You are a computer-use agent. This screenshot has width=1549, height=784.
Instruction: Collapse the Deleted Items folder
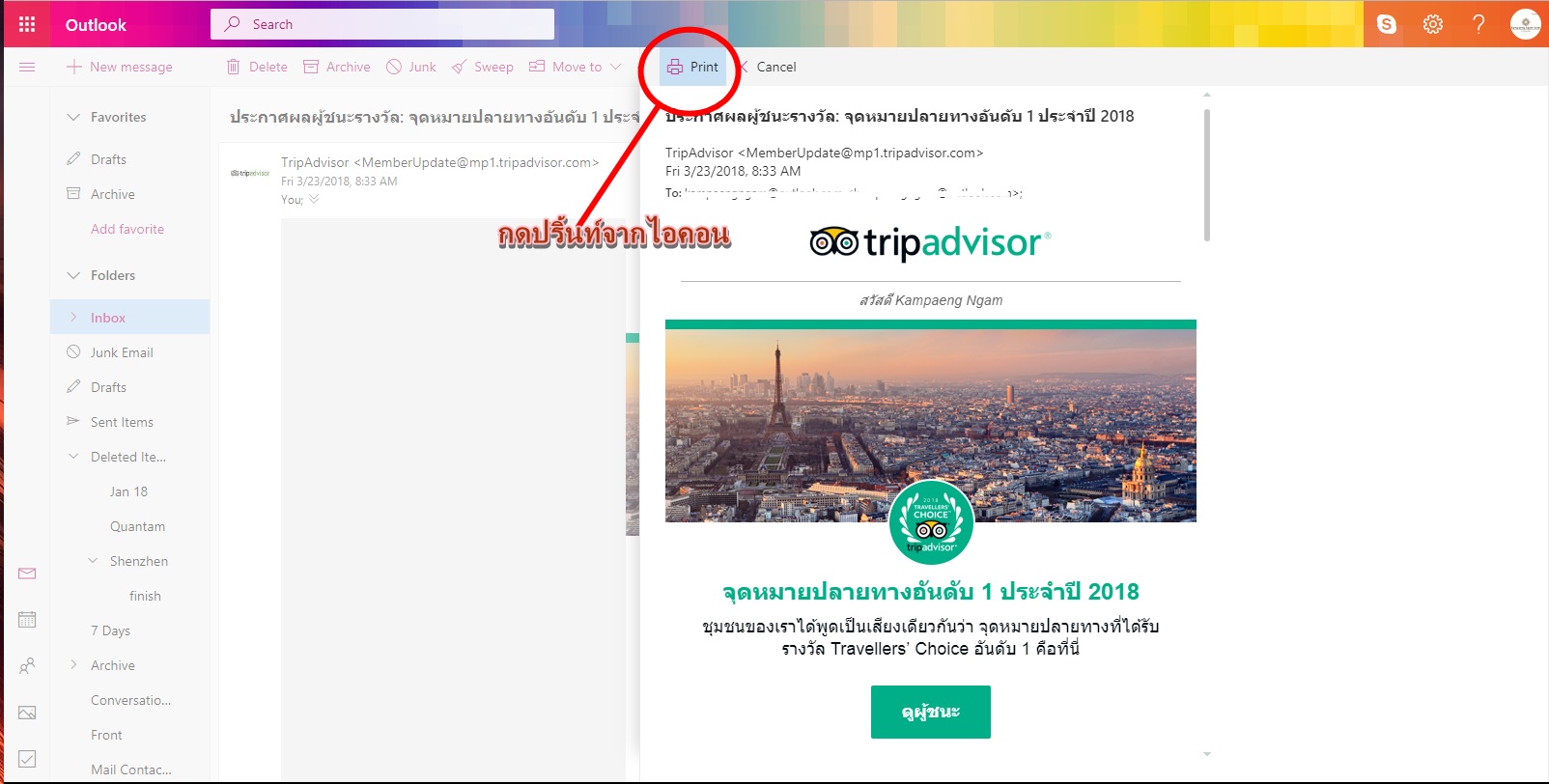point(73,457)
